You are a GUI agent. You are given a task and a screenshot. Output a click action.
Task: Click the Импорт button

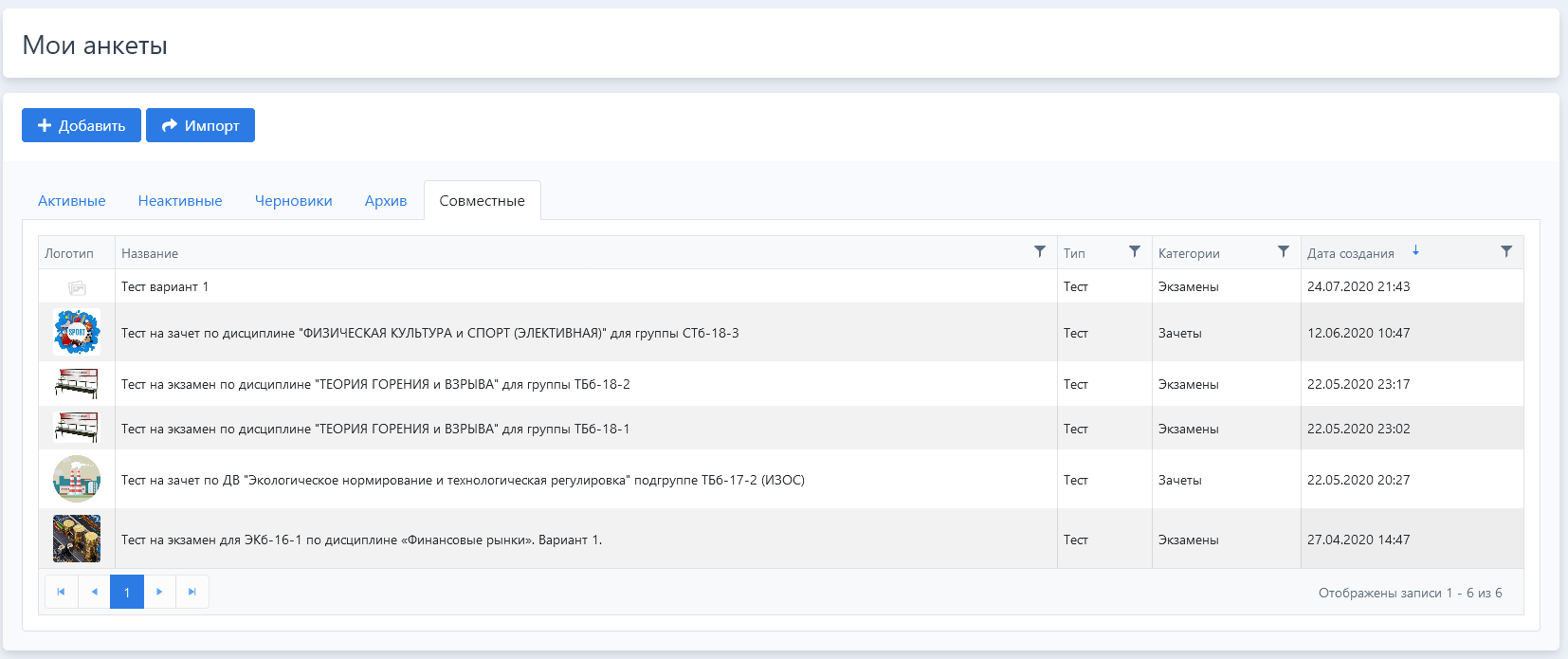[x=200, y=125]
